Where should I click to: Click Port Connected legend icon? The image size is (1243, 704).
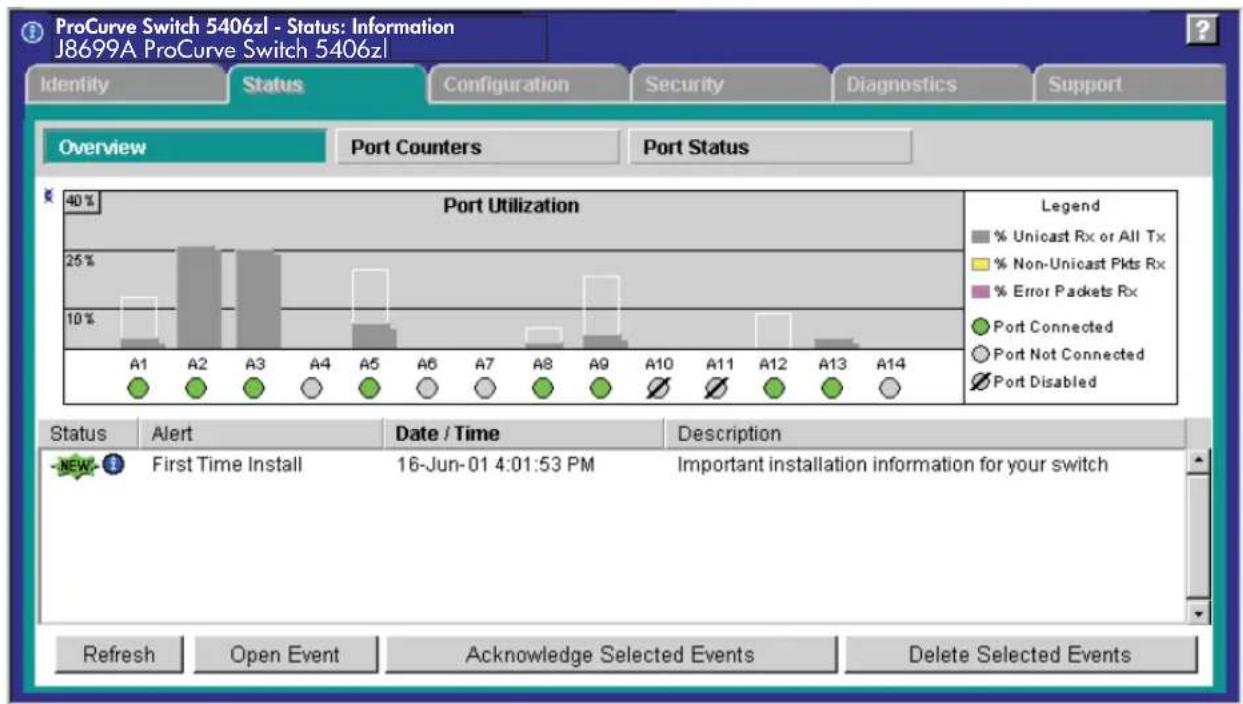click(981, 327)
